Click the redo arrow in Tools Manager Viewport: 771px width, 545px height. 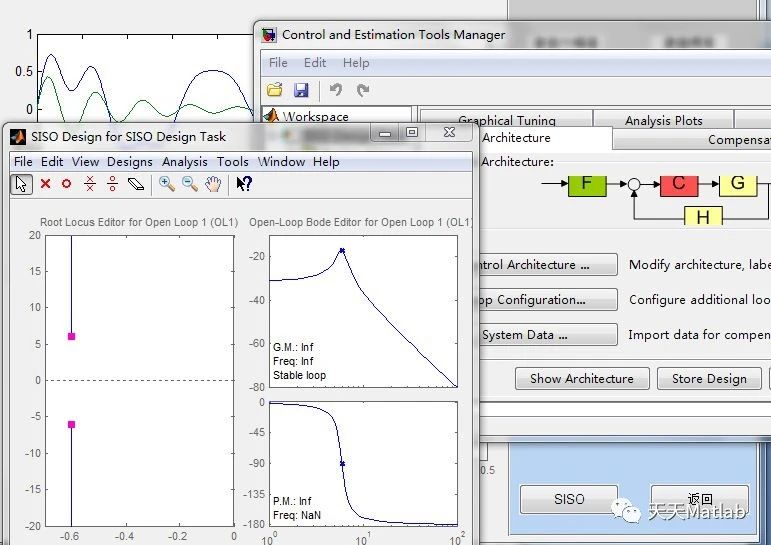363,90
